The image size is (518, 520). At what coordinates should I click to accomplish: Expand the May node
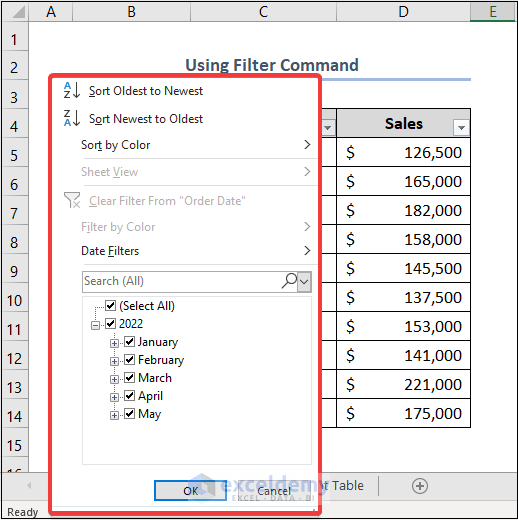114,415
